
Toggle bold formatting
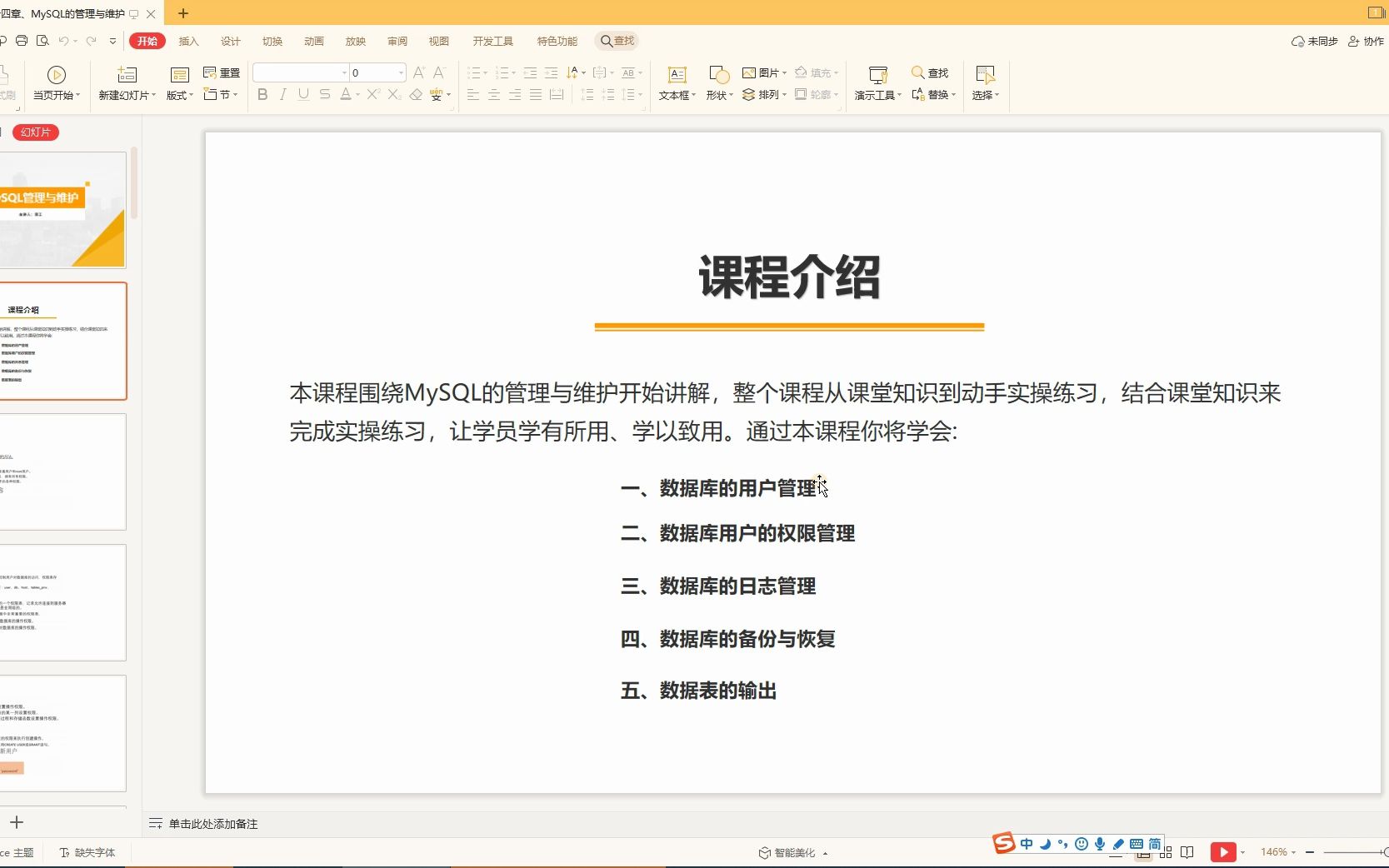[x=262, y=94]
